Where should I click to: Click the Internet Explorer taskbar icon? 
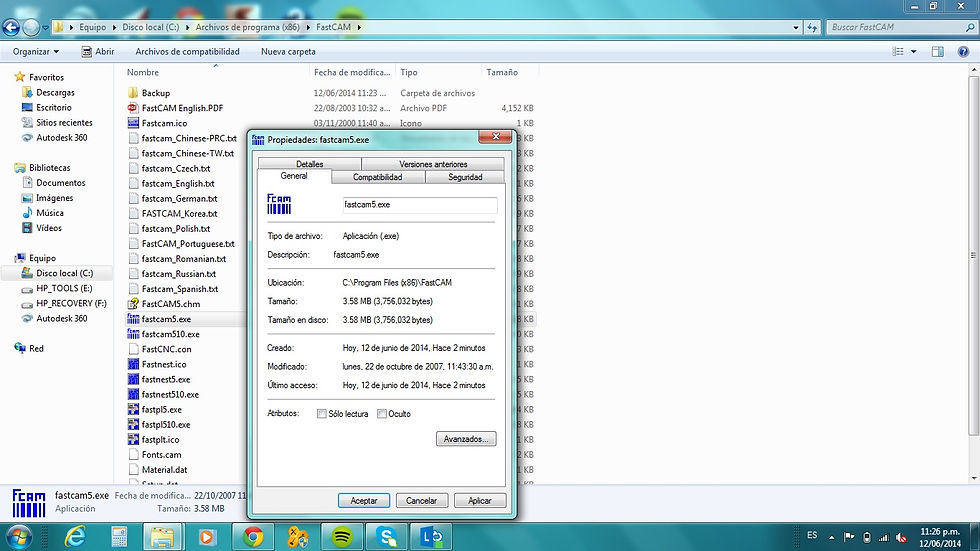point(74,537)
